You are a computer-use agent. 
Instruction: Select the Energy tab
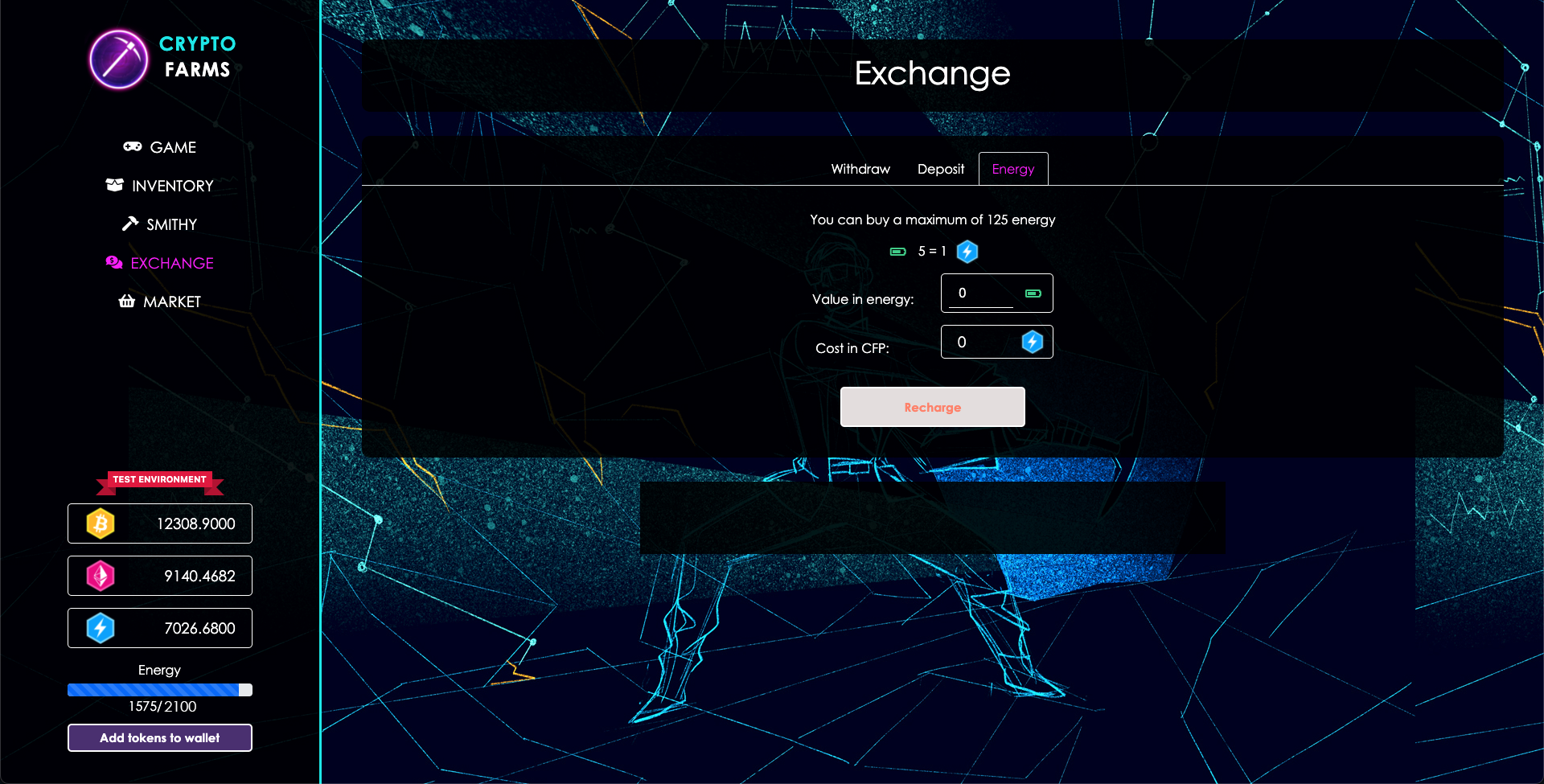coord(1013,169)
